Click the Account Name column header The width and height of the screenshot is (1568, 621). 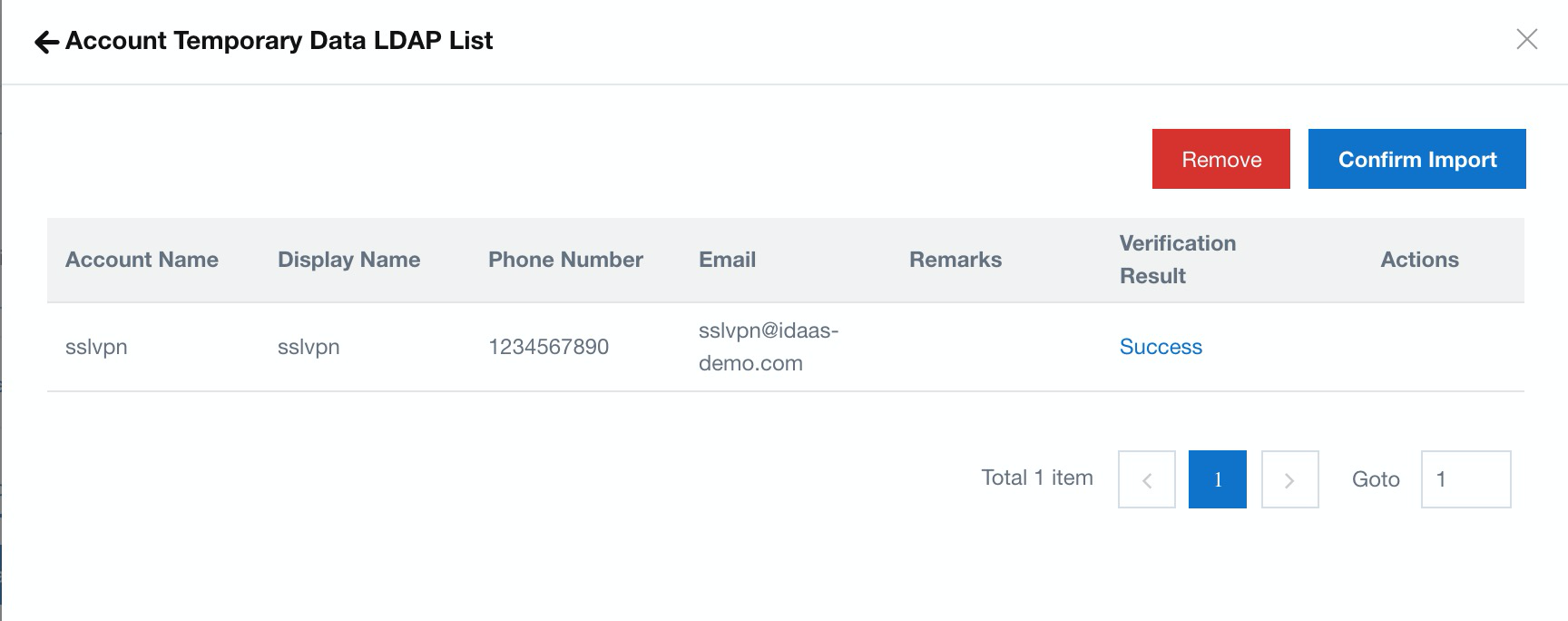[x=142, y=260]
